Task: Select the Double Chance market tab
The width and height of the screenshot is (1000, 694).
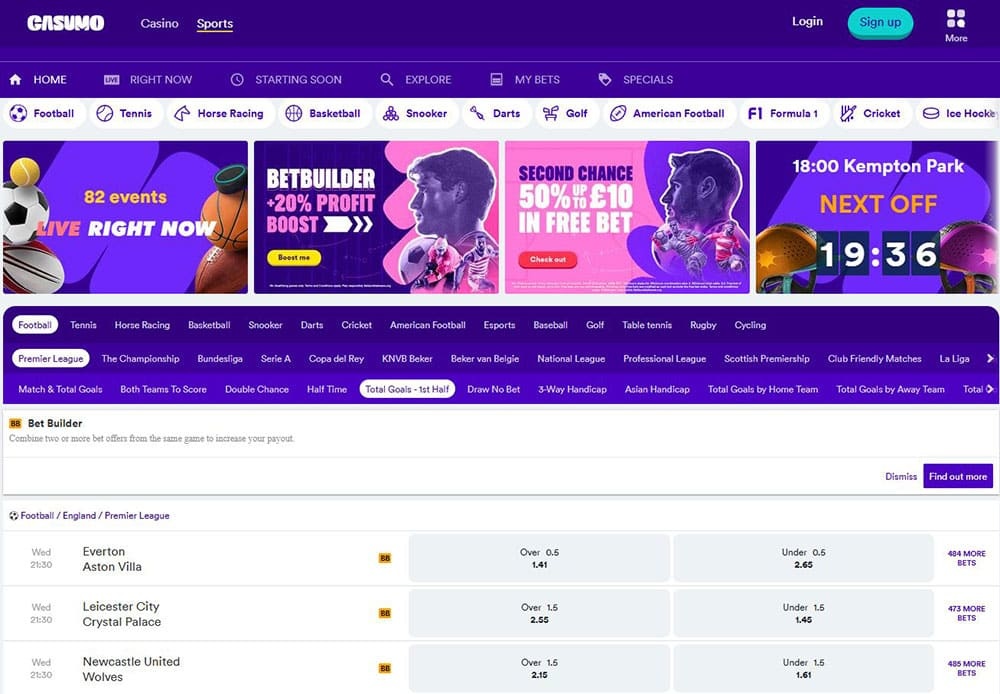Action: [257, 389]
